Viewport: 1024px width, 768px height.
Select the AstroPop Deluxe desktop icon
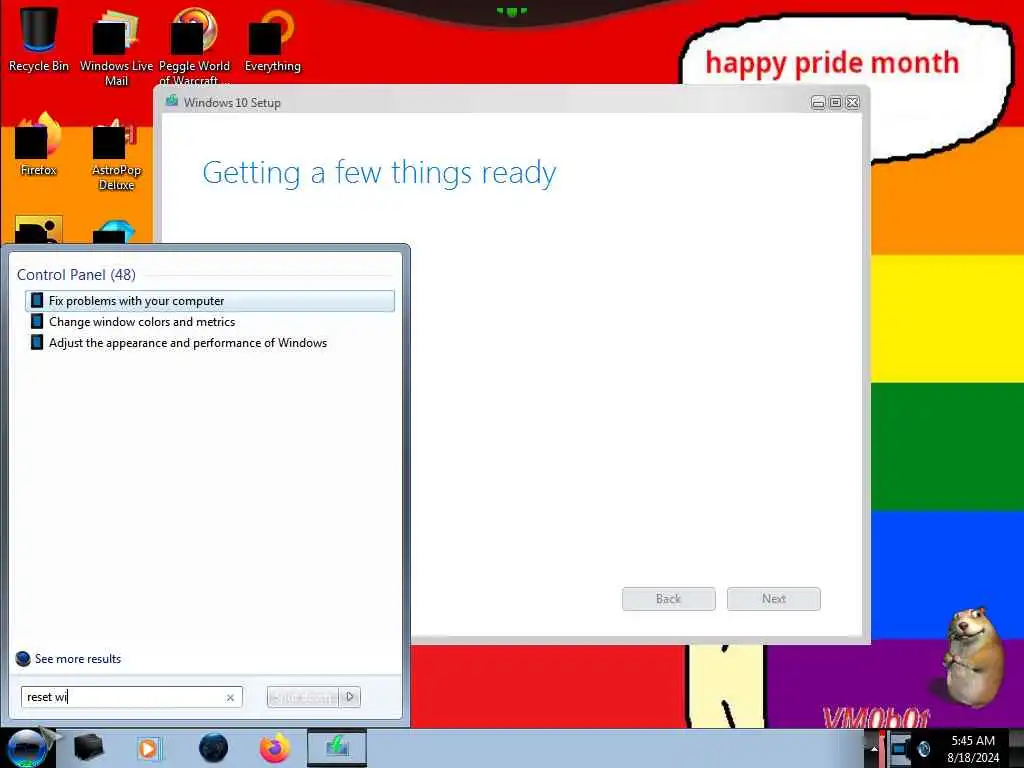(116, 154)
